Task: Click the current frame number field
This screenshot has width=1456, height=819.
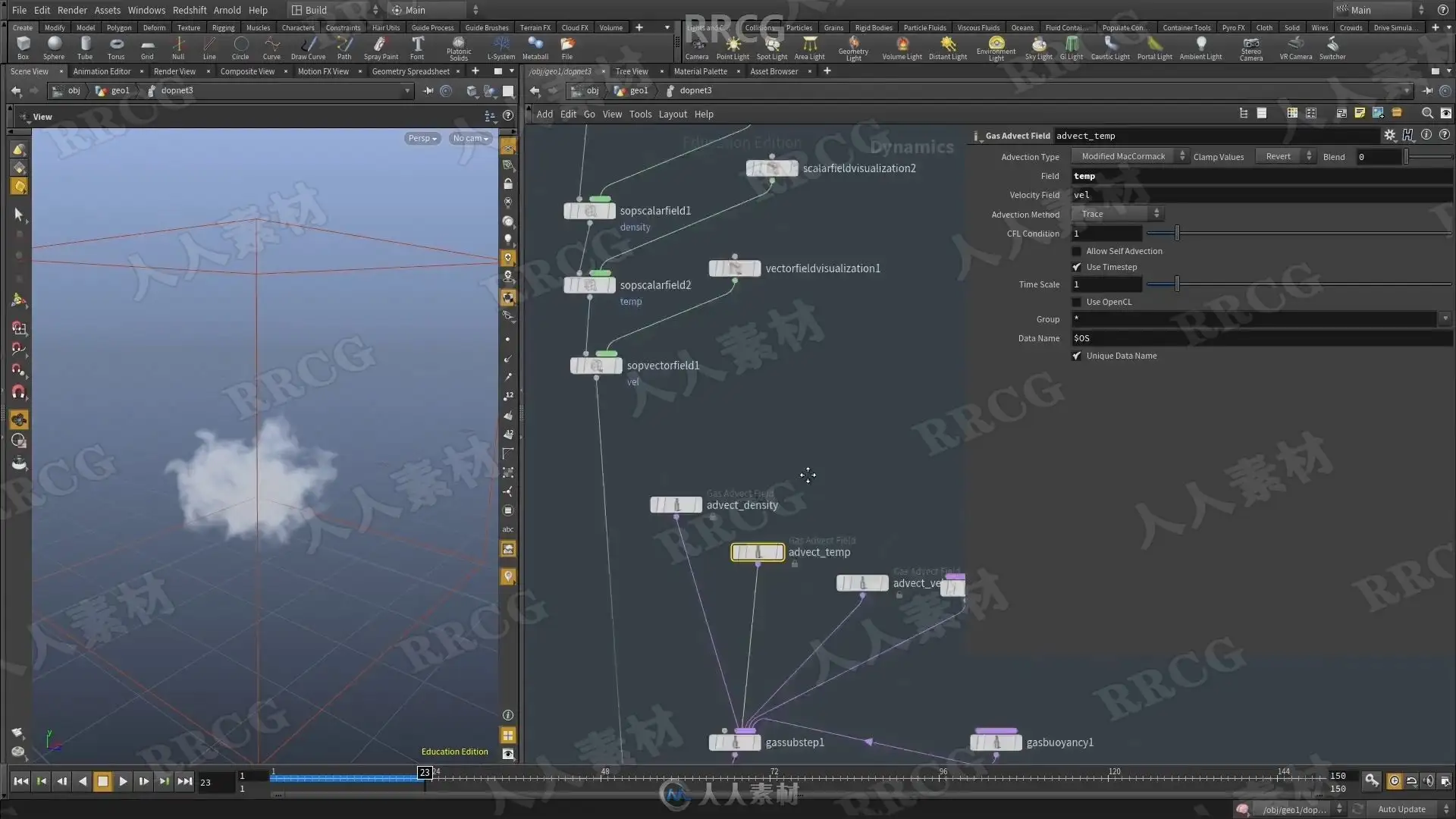Action: pos(215,782)
